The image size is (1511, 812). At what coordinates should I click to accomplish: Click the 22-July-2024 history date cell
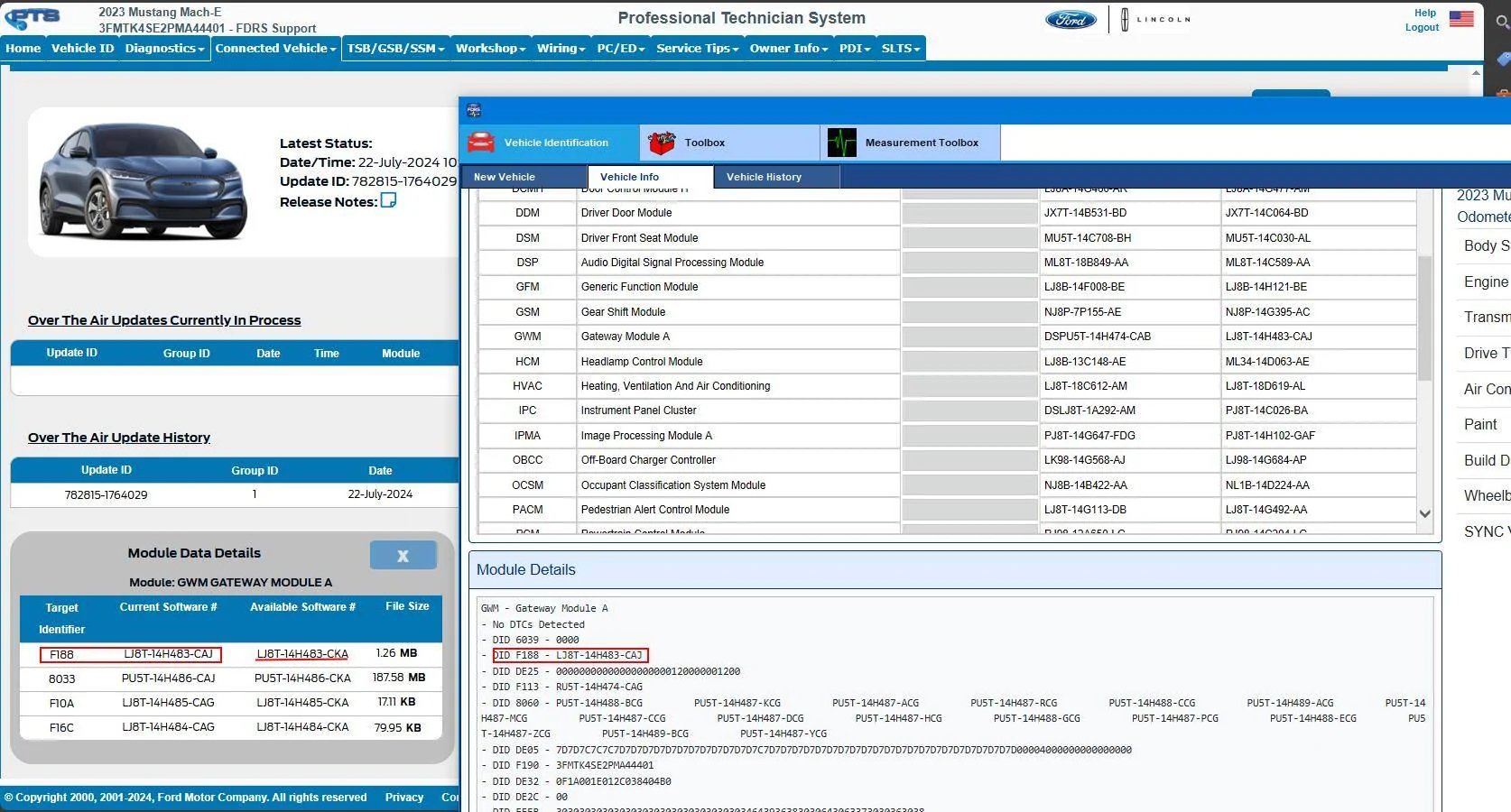pyautogui.click(x=380, y=494)
